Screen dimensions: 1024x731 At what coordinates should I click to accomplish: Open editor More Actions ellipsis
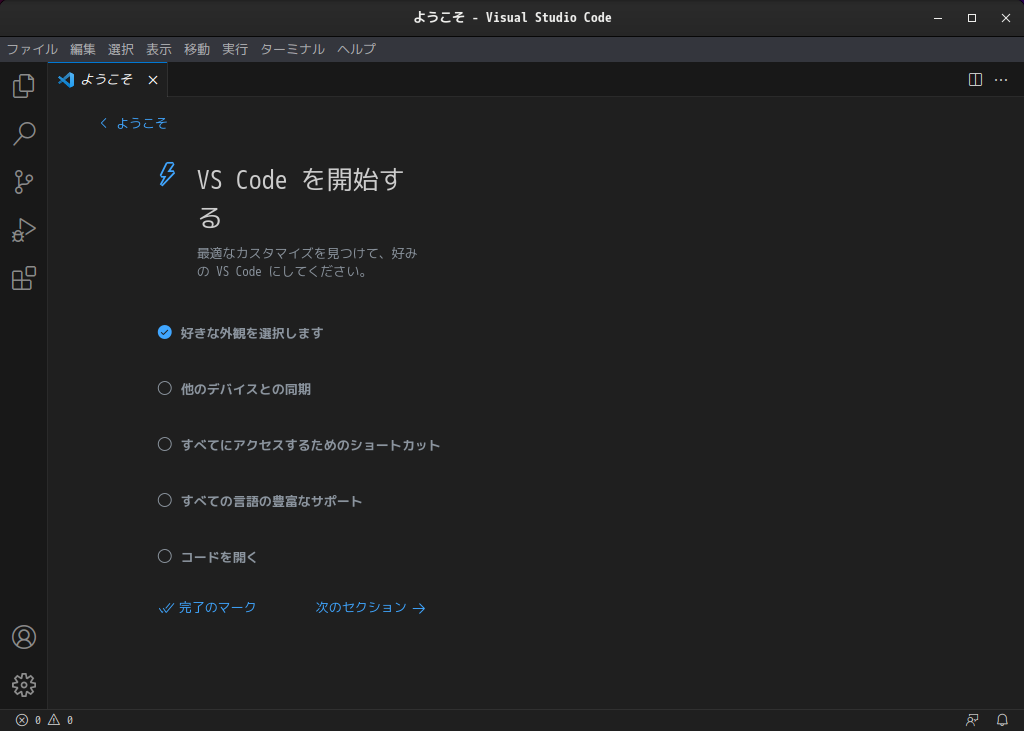pyautogui.click(x=1001, y=80)
